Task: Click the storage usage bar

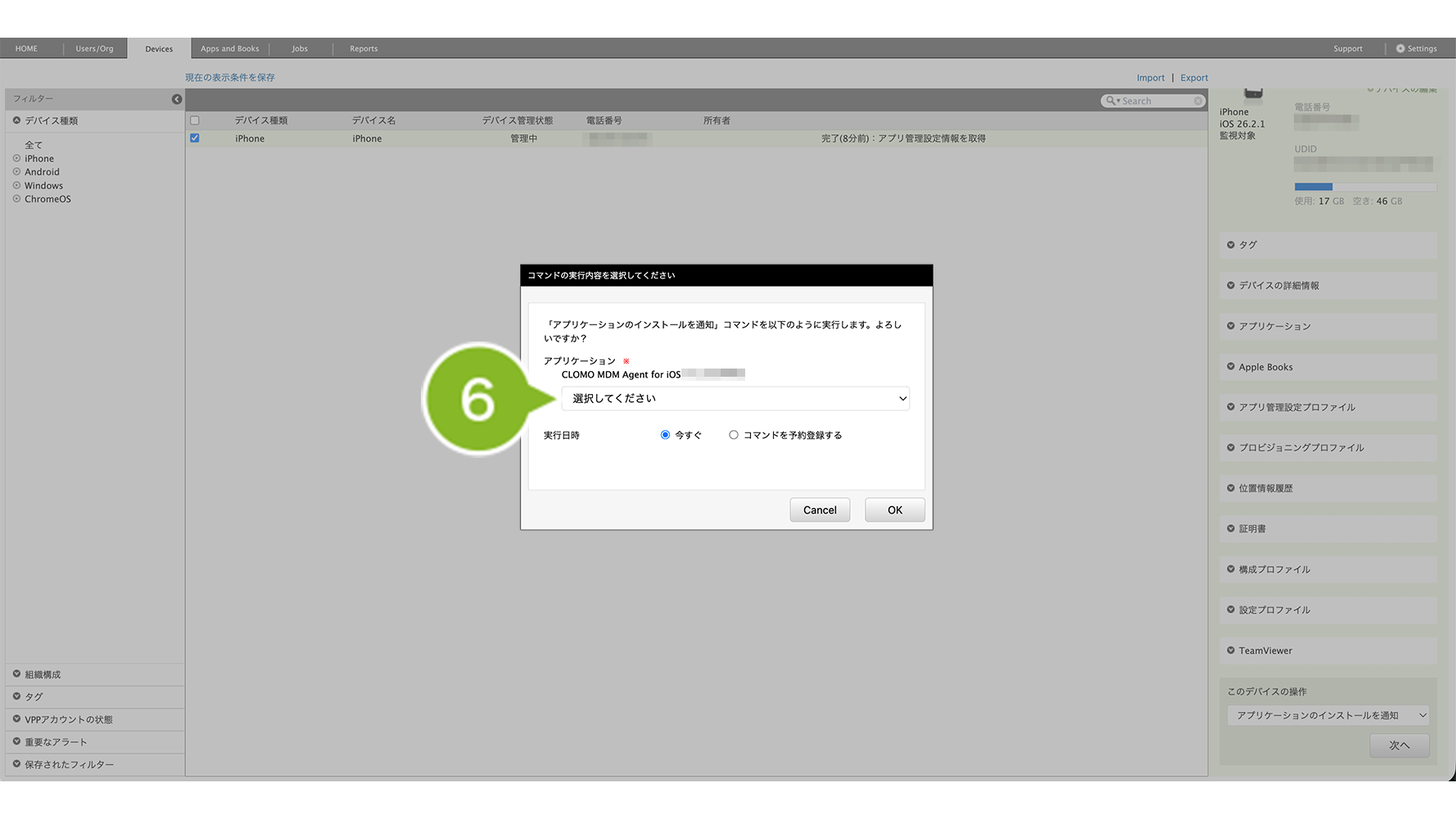Action: pyautogui.click(x=1364, y=187)
